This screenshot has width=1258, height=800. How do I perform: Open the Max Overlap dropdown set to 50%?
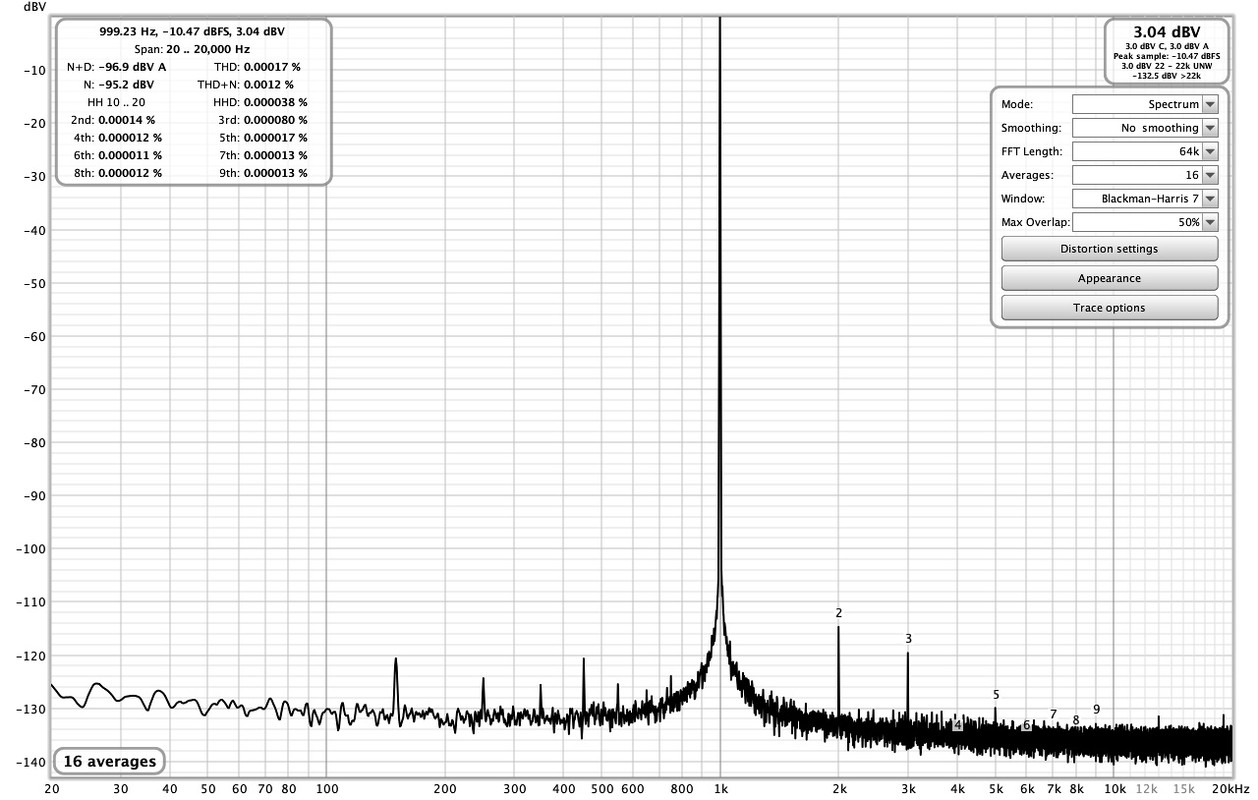click(1145, 222)
